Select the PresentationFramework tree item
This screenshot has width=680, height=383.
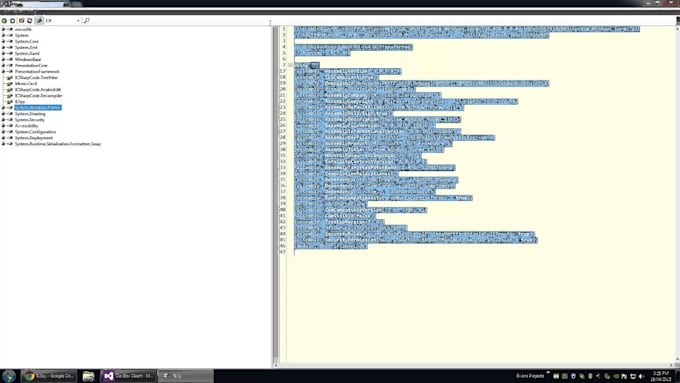(x=37, y=72)
